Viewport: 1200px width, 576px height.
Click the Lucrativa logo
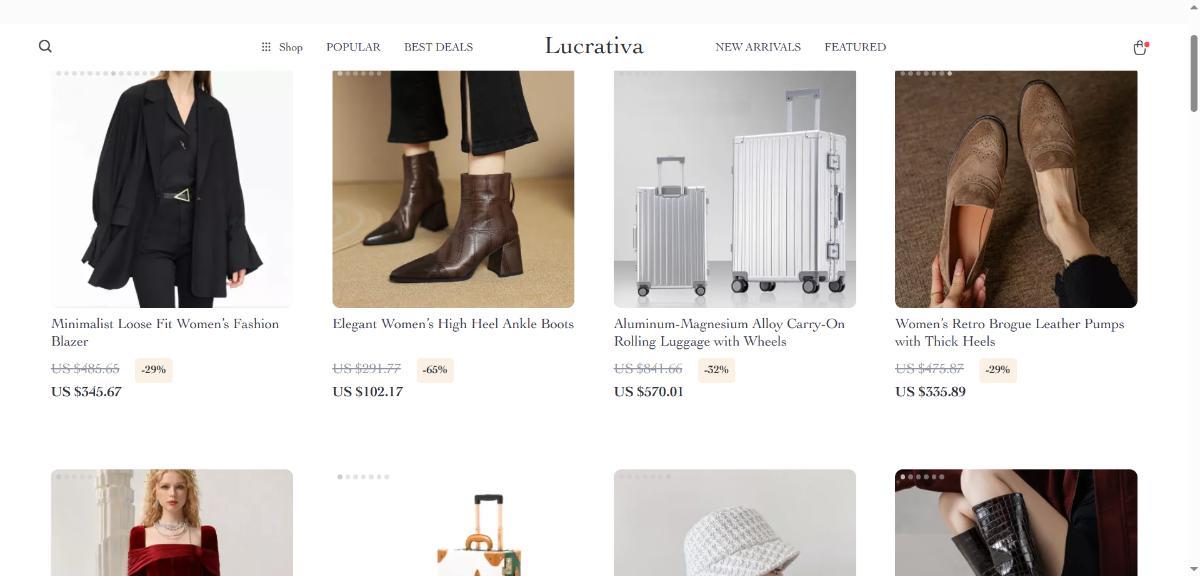[x=594, y=46]
